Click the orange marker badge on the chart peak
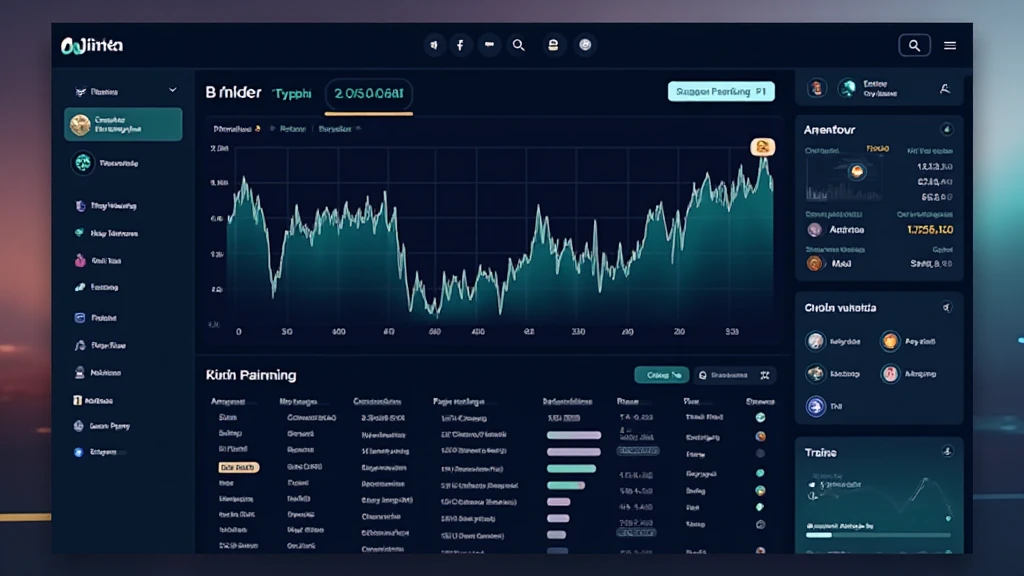 point(762,147)
